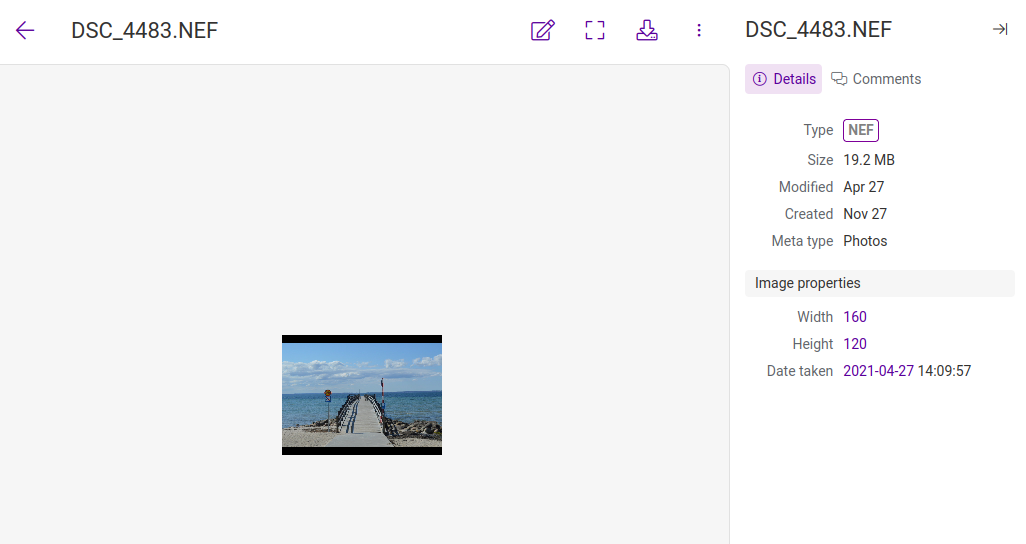Viewport: 1026px width, 544px height.
Task: Download the DSC_4483.NEF file
Action: coord(646,30)
